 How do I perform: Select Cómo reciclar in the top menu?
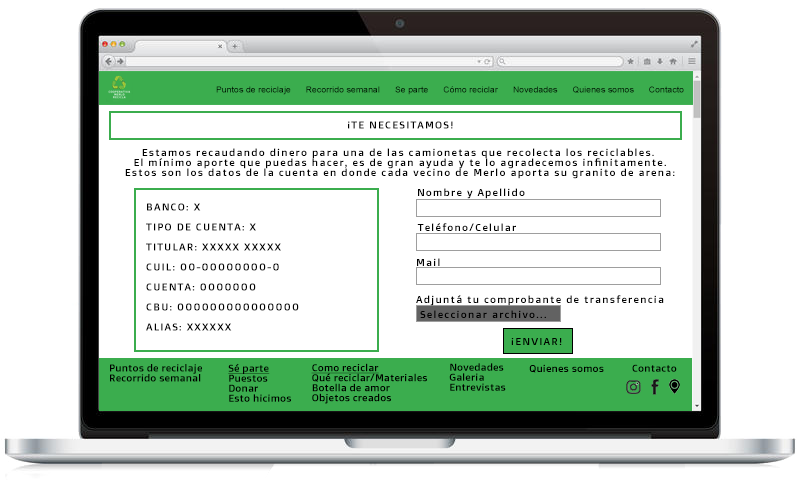[470, 90]
